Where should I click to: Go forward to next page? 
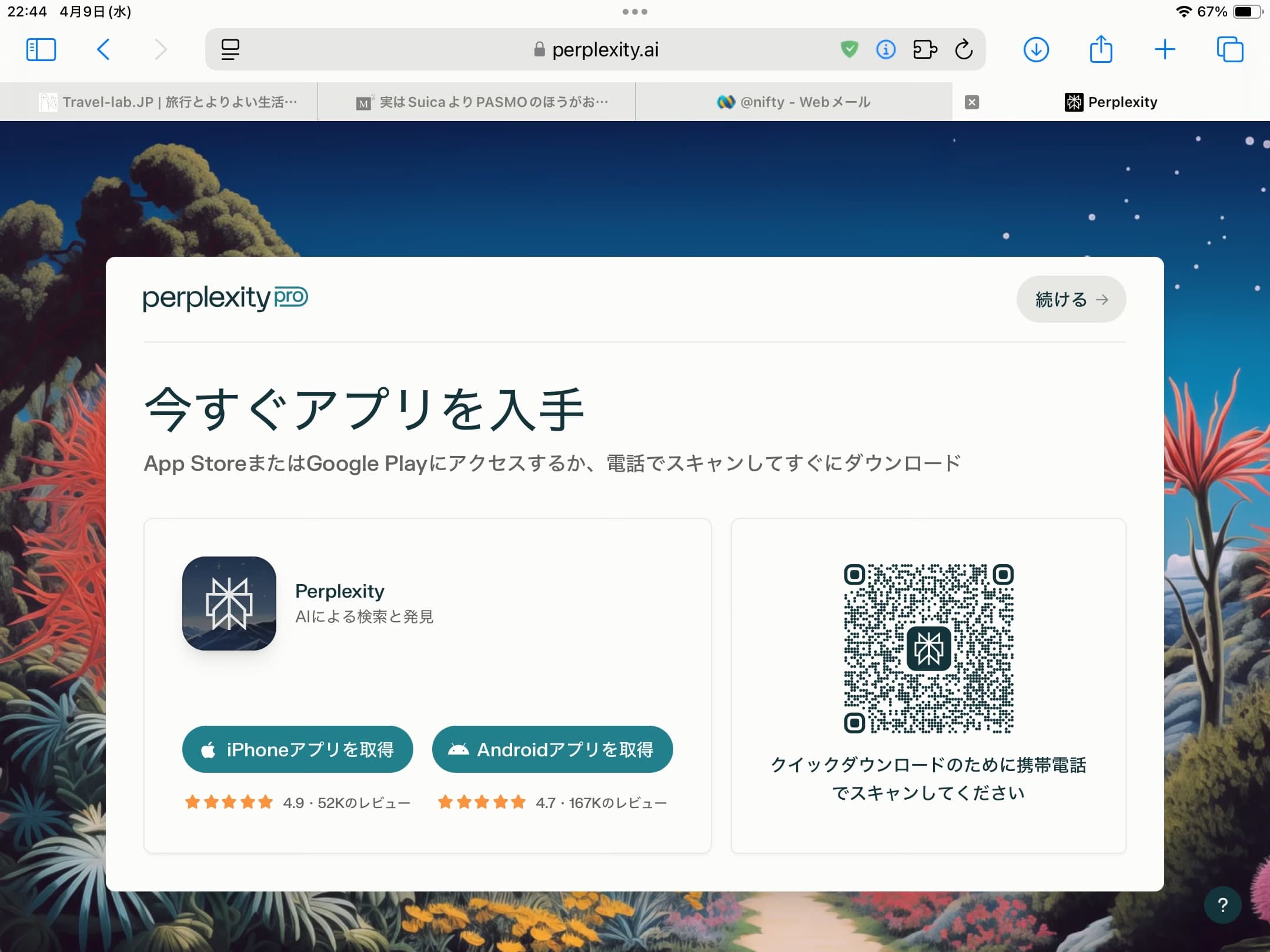click(x=161, y=49)
